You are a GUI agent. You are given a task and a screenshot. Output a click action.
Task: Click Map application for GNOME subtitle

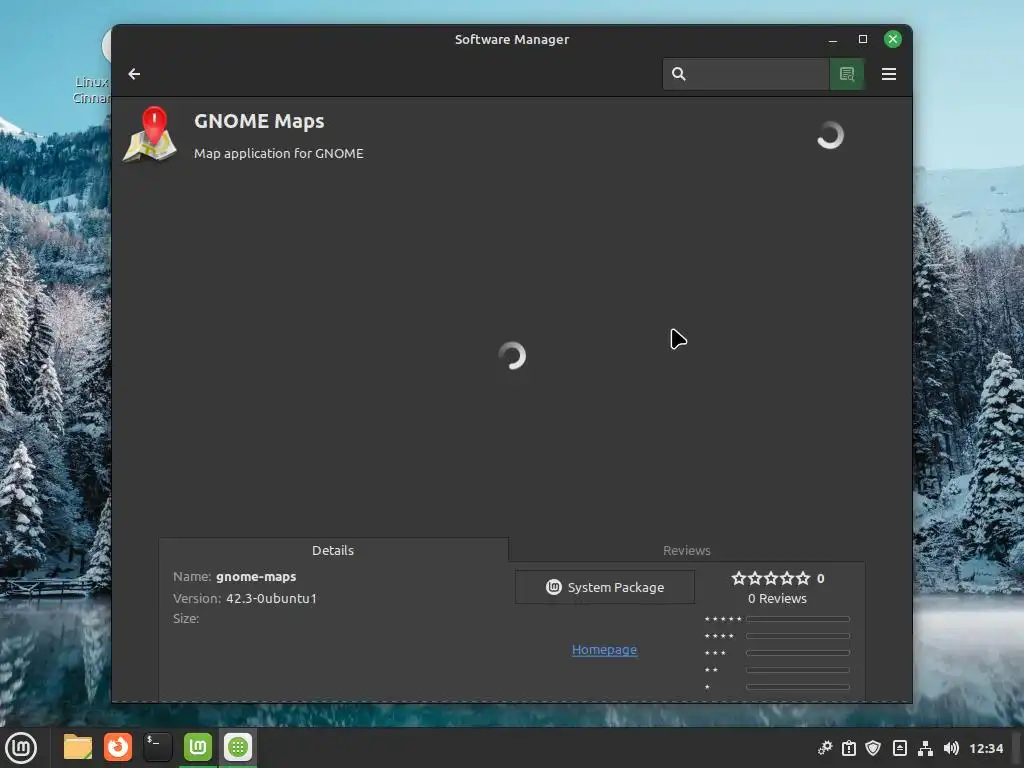(x=279, y=153)
